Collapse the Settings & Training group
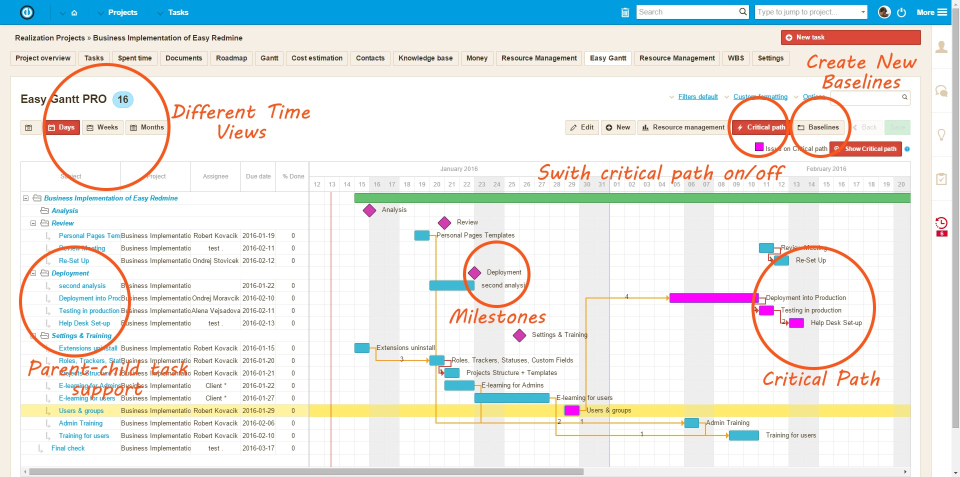 coord(33,336)
